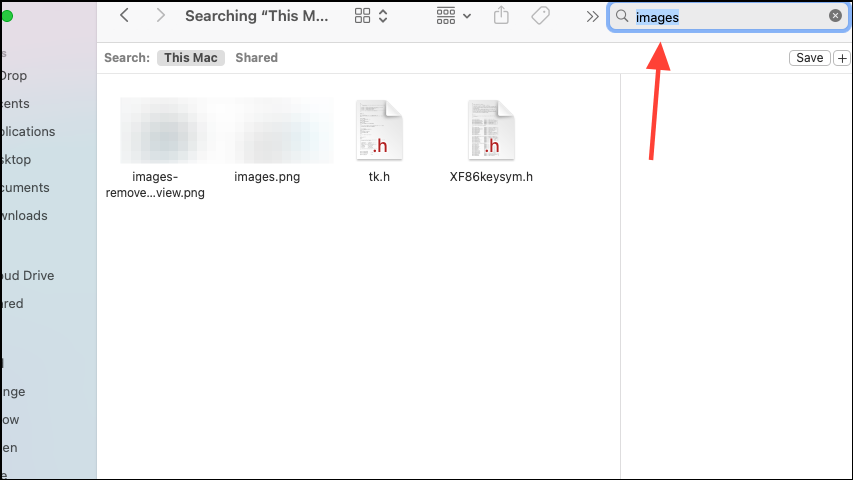Click inside the images search field
Image resolution: width=853 pixels, height=480 pixels.
tap(730, 17)
